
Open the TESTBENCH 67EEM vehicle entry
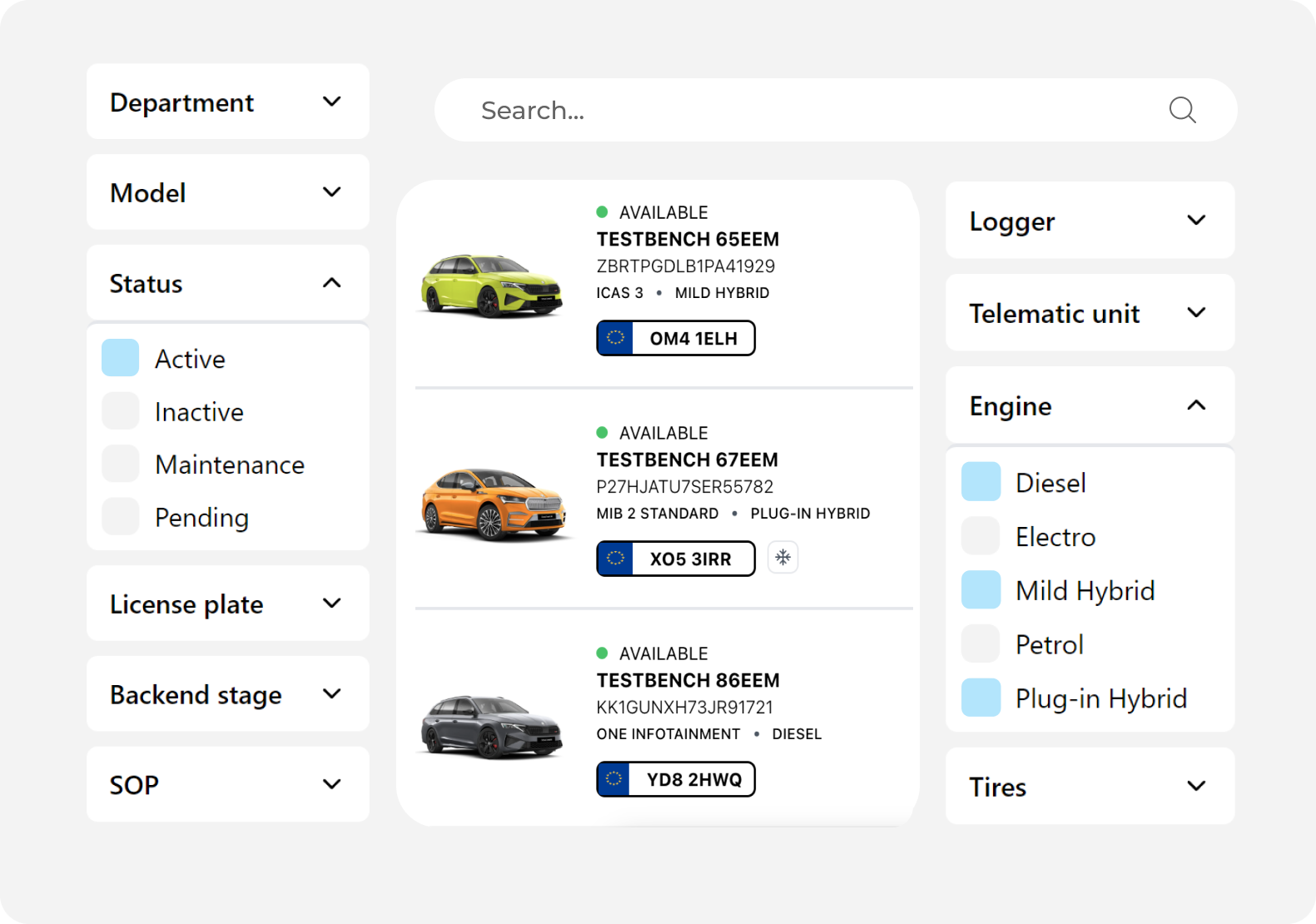pos(687,460)
